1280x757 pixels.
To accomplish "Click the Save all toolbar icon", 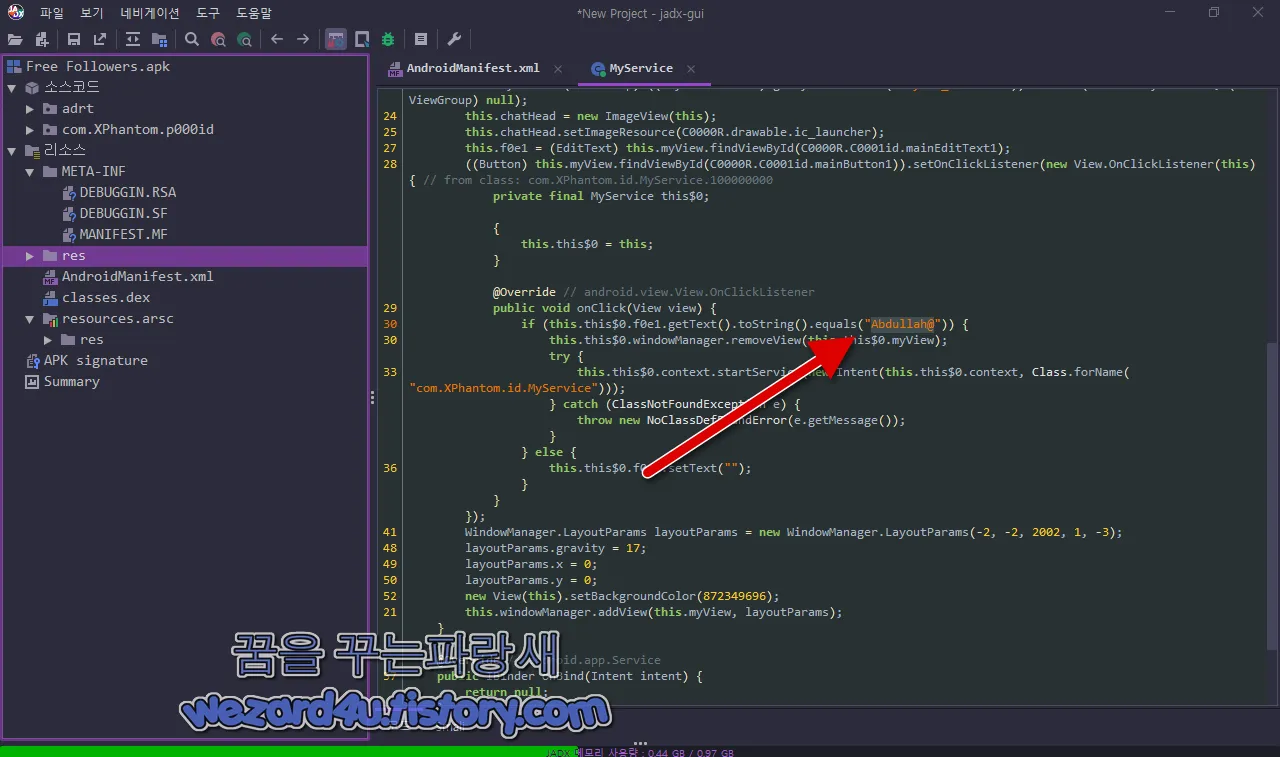I will click(x=74, y=39).
